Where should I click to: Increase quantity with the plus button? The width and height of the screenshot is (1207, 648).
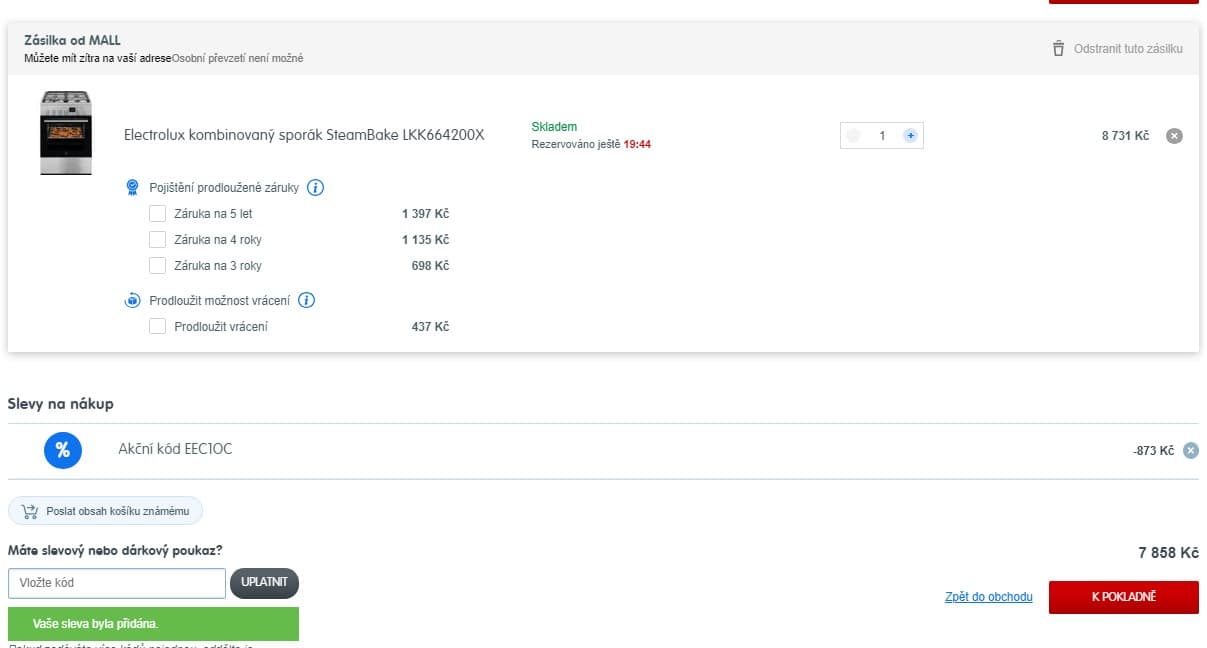pos(910,135)
